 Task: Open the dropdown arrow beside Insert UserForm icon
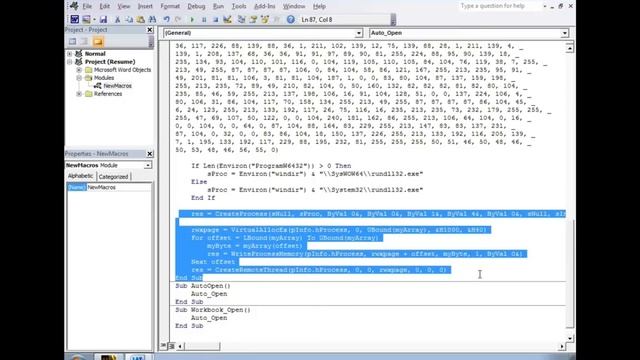point(94,19)
